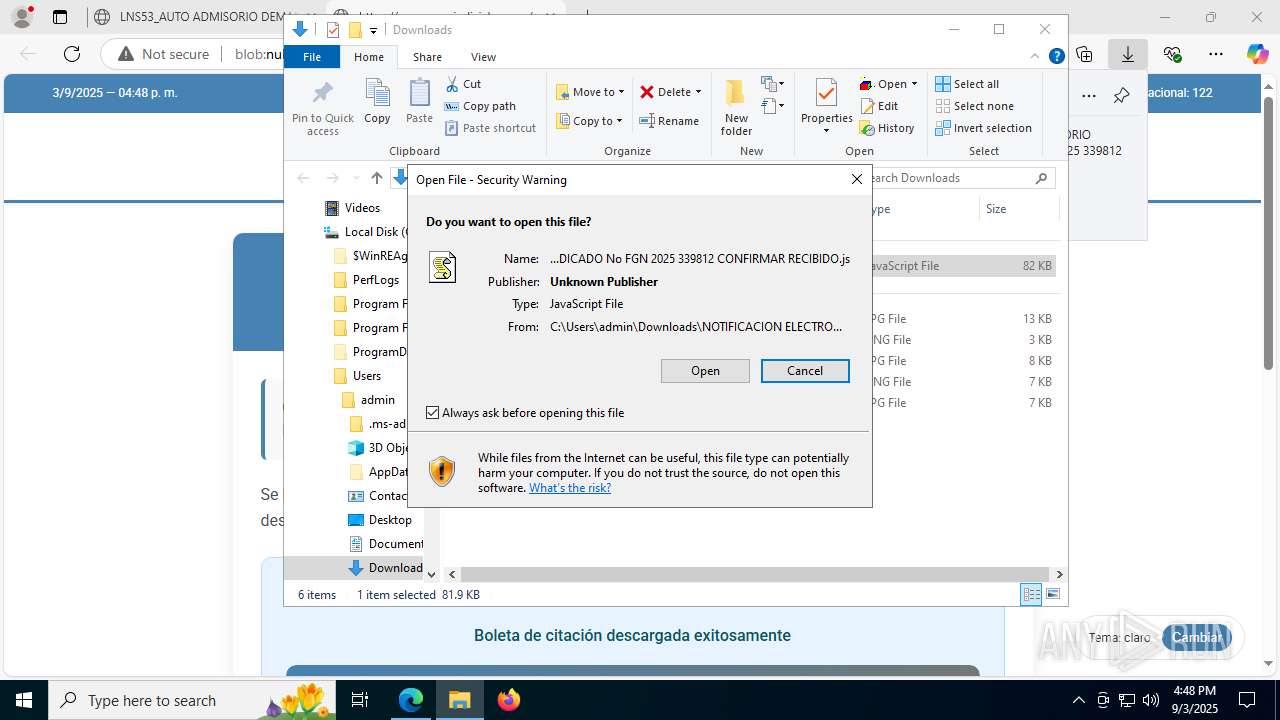Expand the Delete dropdown arrow

click(698, 92)
